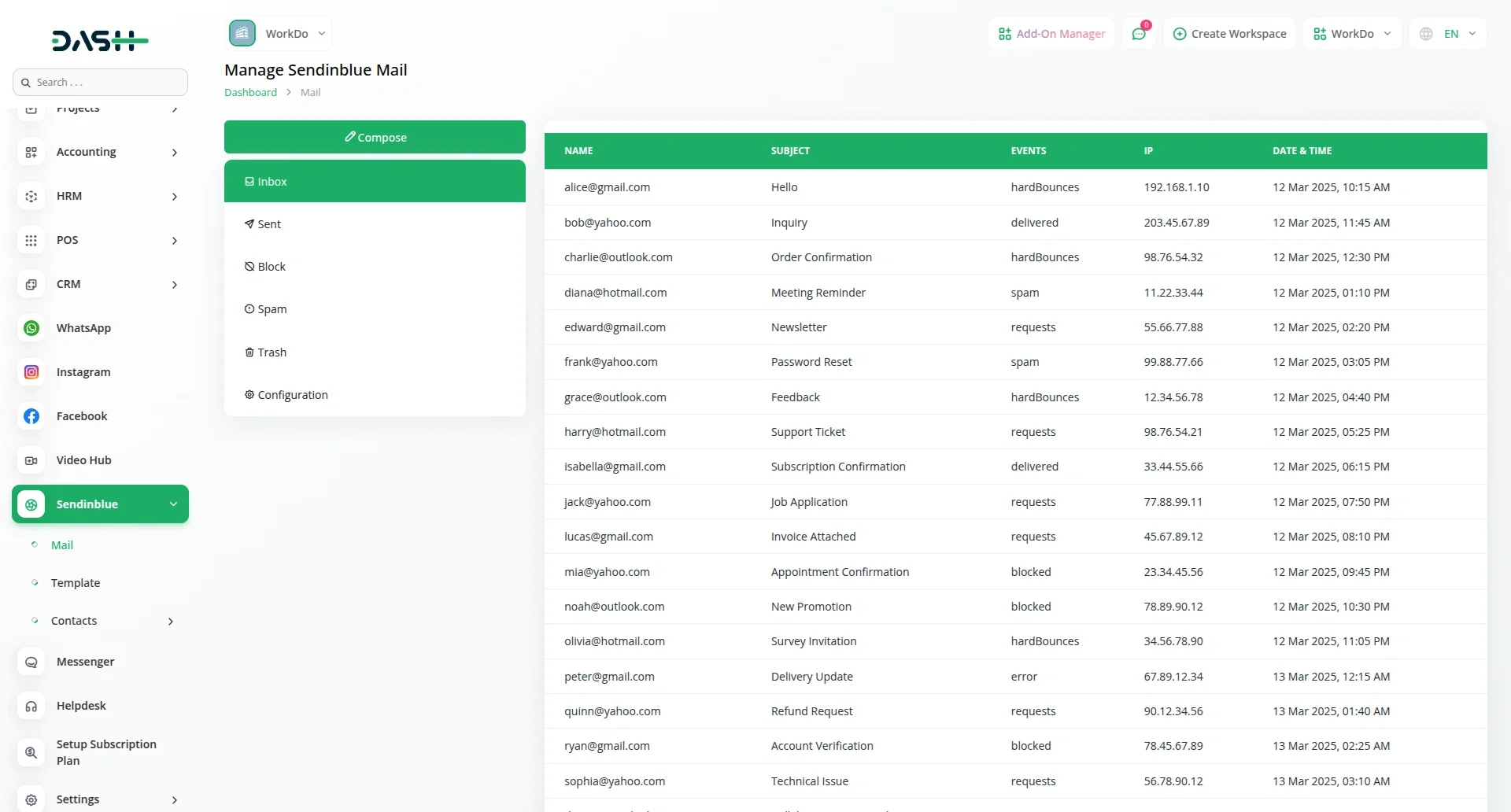The width and height of the screenshot is (1511, 812).
Task: Open the Trash folder
Action: (272, 352)
